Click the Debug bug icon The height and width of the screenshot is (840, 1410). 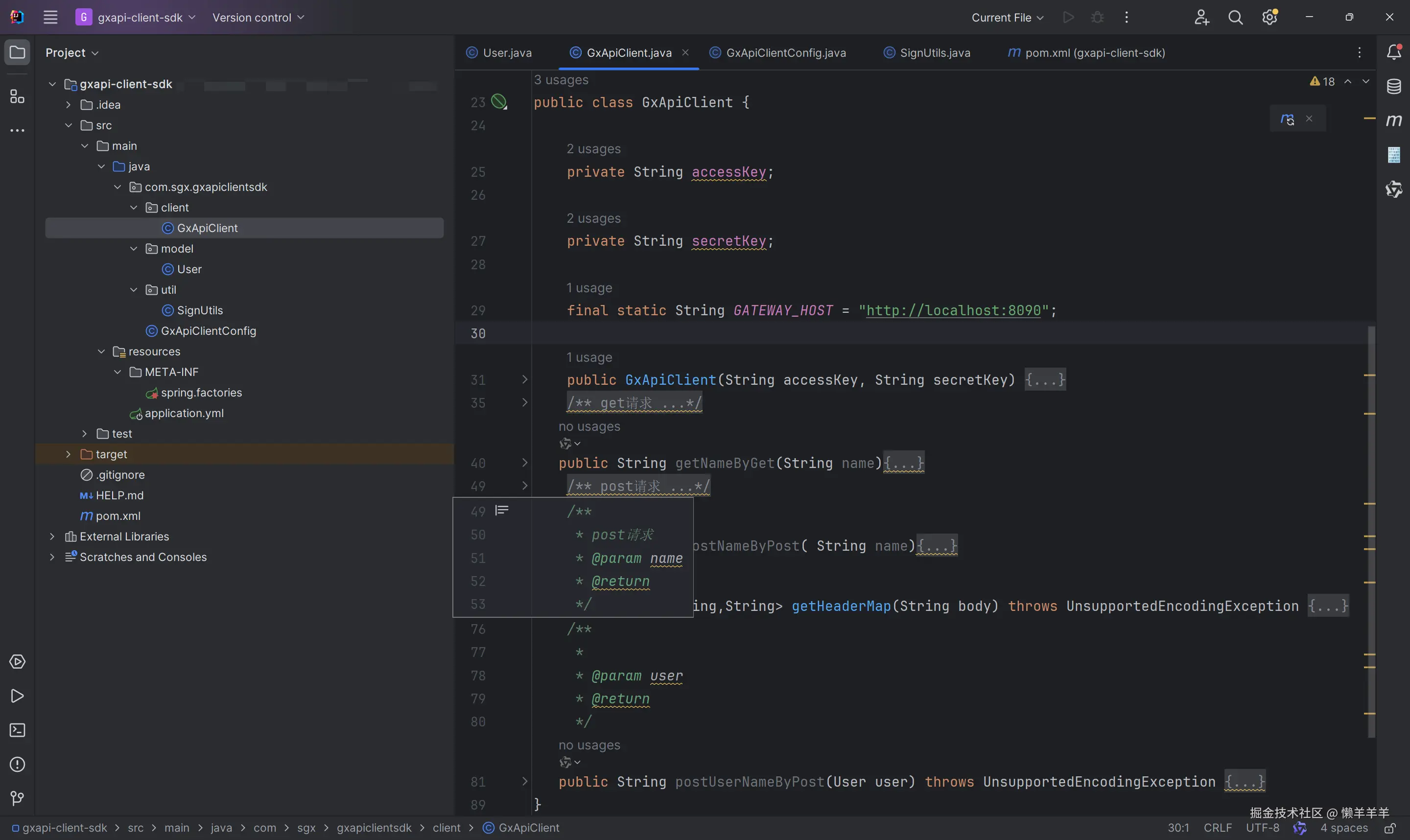pos(1097,17)
